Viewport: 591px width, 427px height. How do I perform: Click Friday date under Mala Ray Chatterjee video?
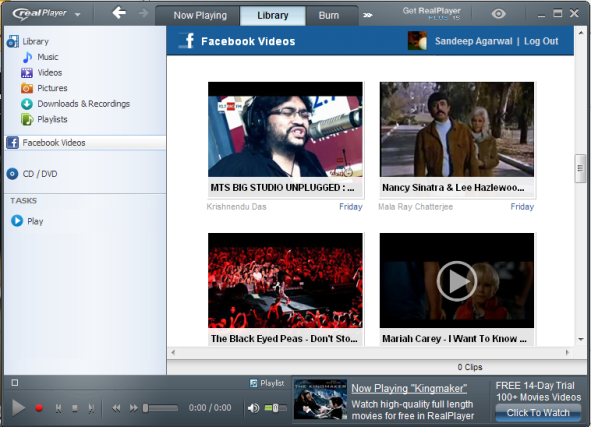(522, 207)
